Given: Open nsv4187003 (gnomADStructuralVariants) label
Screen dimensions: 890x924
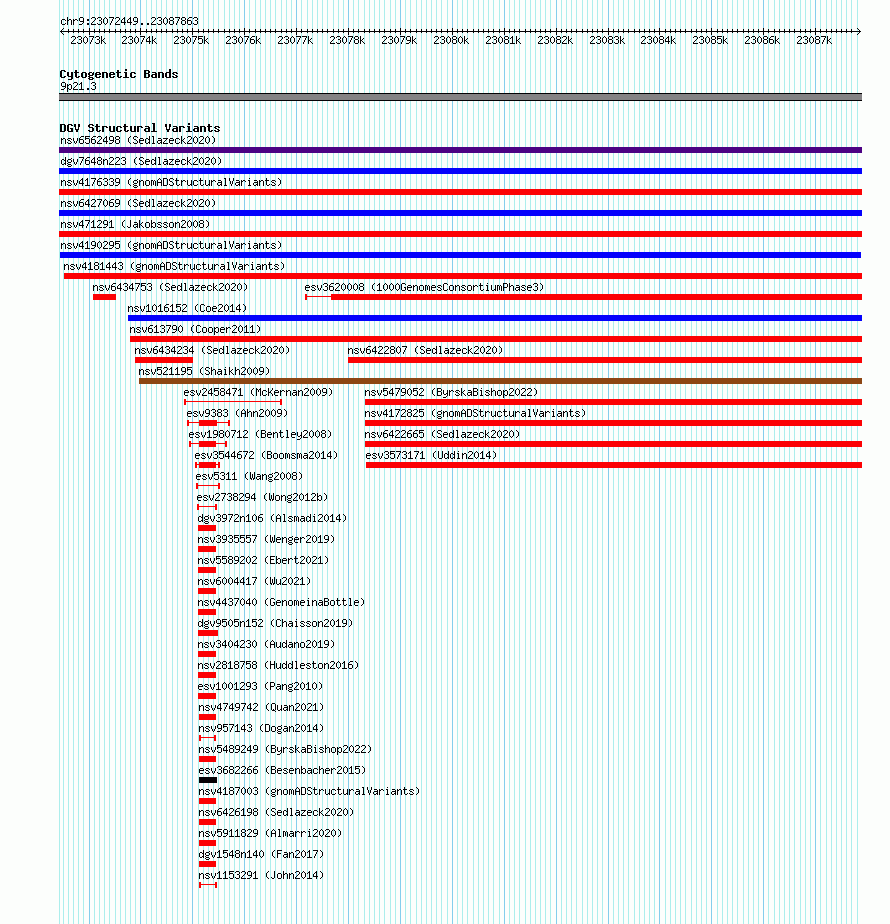Looking at the screenshot, I should 309,791.
